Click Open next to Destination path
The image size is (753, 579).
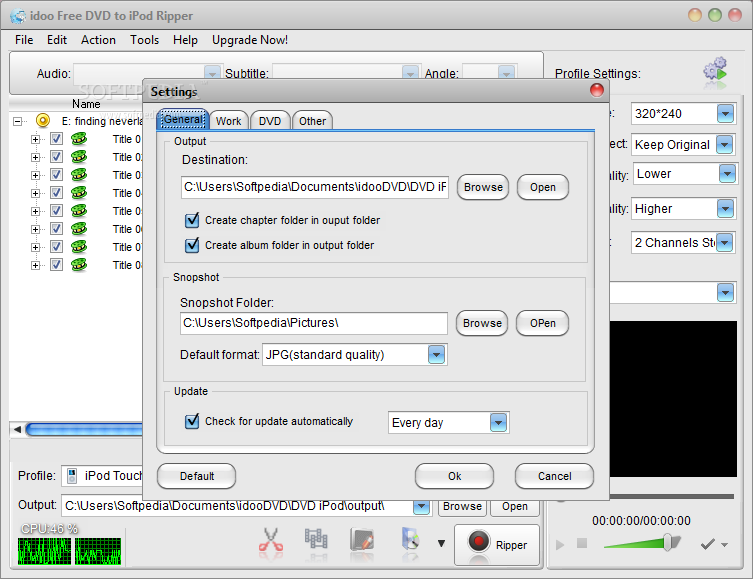pos(543,187)
